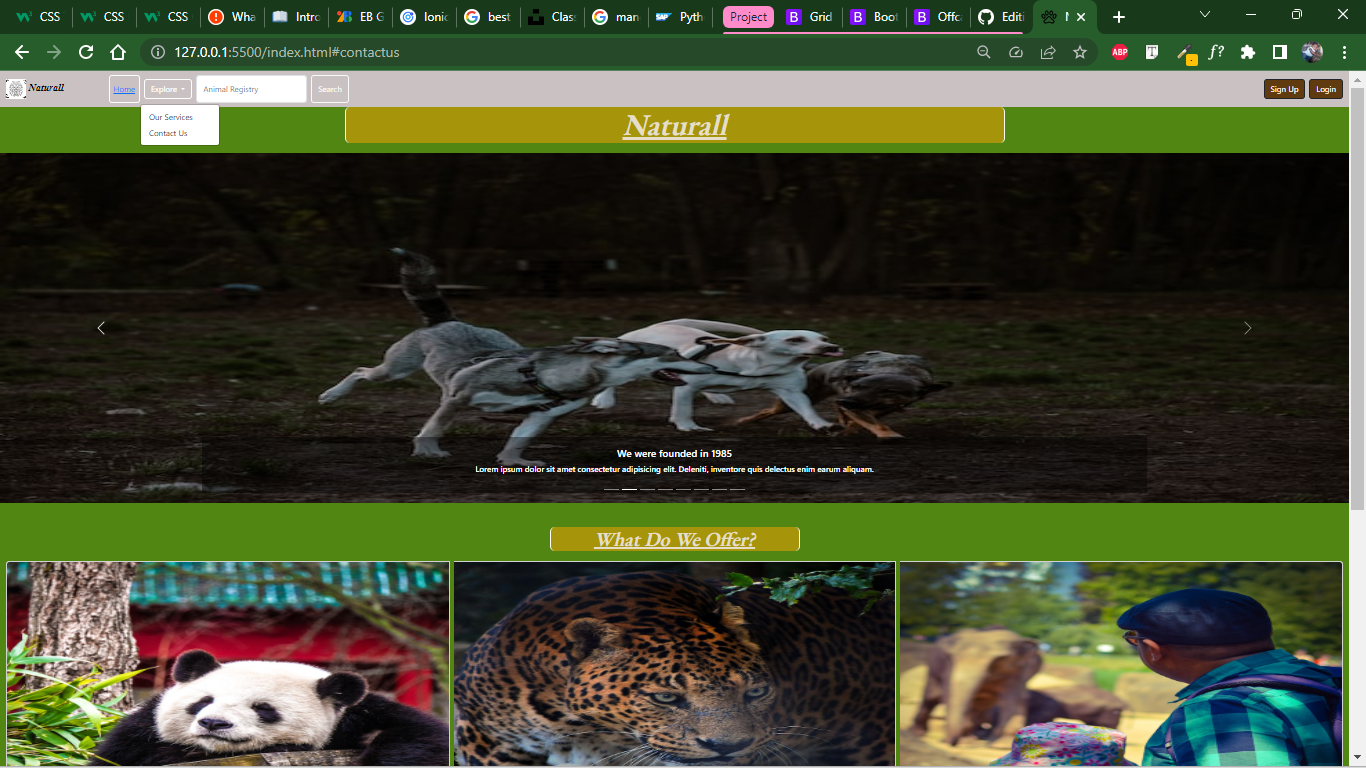Open the panda card image
1366x768 pixels.
pyautogui.click(x=228, y=664)
